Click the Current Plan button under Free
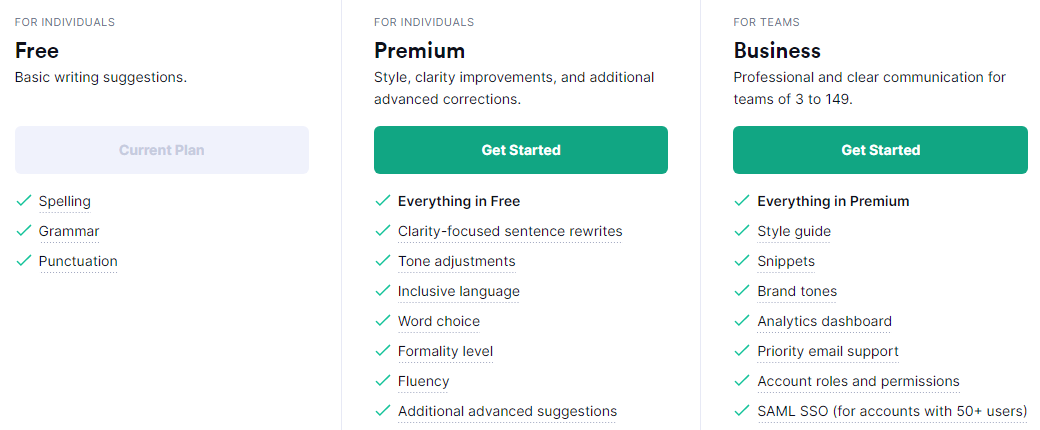 (161, 150)
